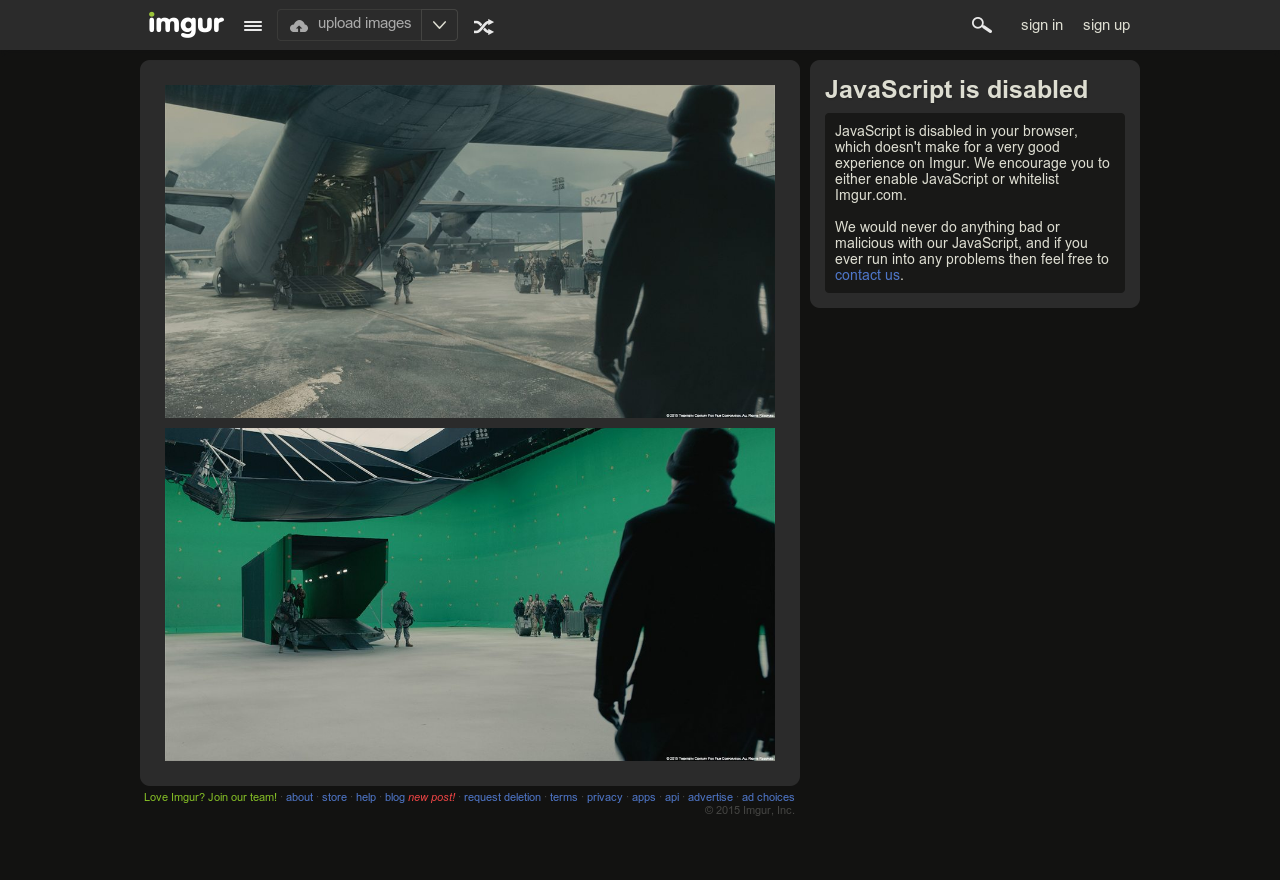Click the sign up link
1280x880 pixels.
click(1106, 25)
